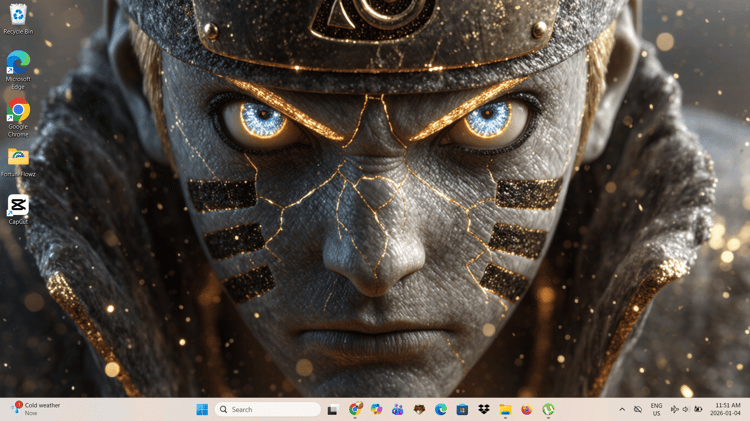Select the Fortune Flowz folder icon
750x421 pixels.
click(x=18, y=163)
